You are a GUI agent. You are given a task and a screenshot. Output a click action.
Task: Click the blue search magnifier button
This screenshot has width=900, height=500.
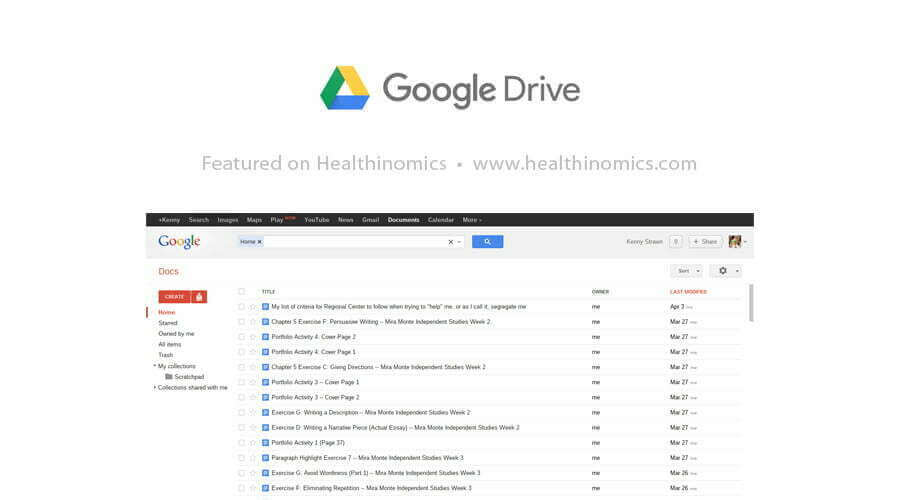pyautogui.click(x=487, y=242)
